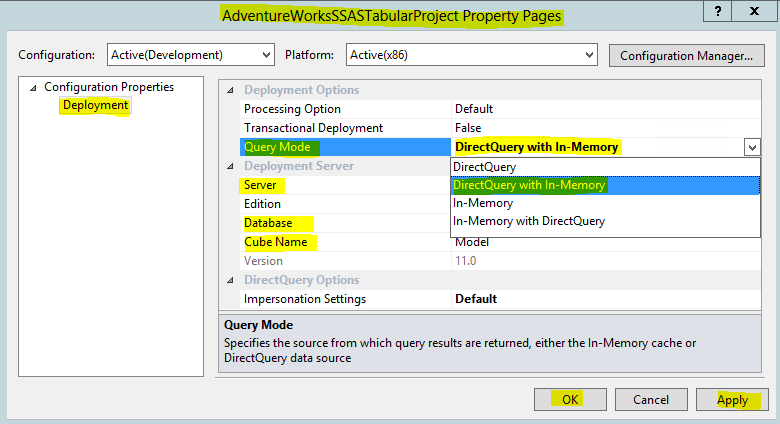Select the Processing Option property row
The height and width of the screenshot is (424, 780).
point(292,109)
